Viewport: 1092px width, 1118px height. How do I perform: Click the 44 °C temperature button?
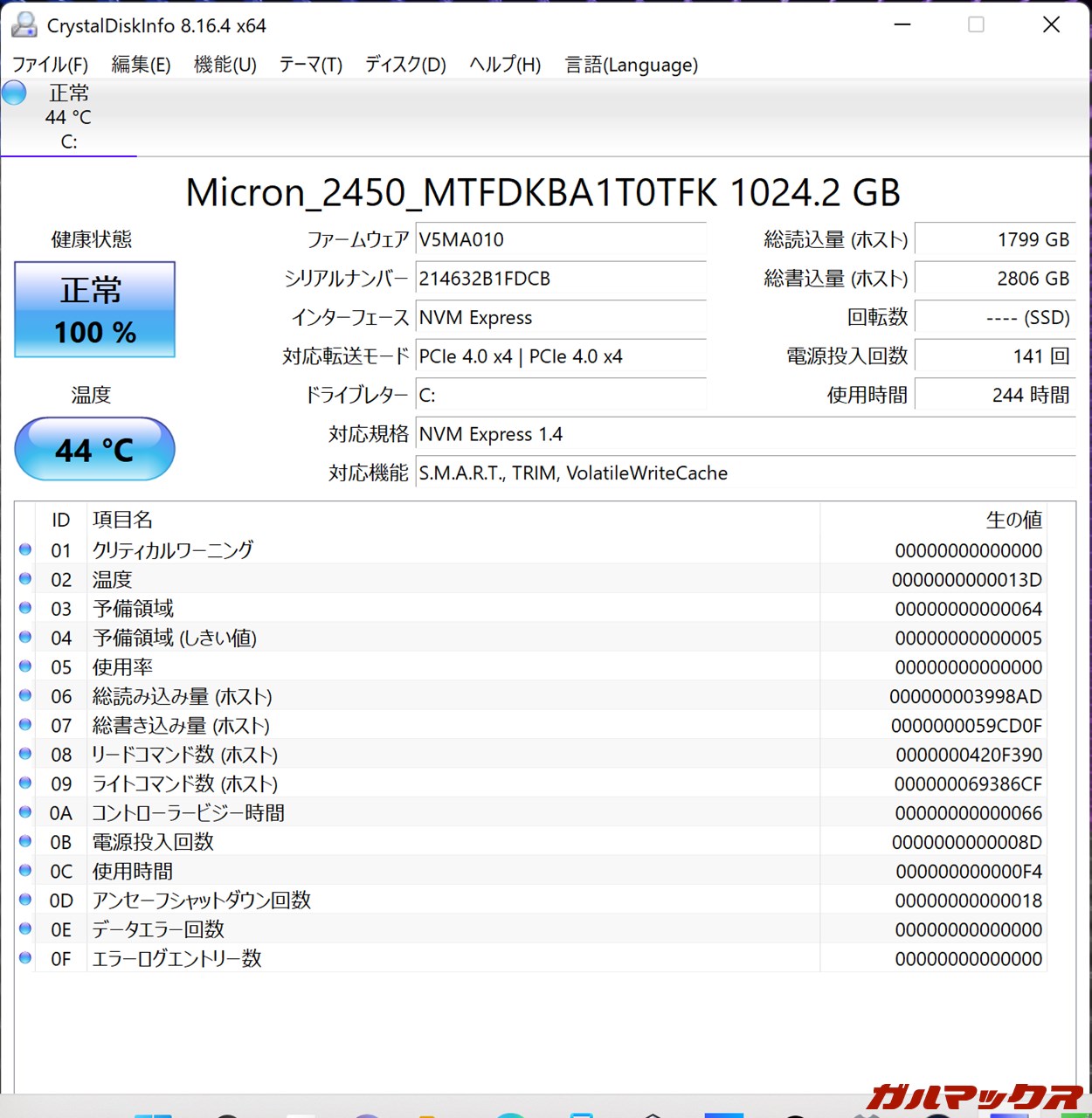tap(94, 449)
